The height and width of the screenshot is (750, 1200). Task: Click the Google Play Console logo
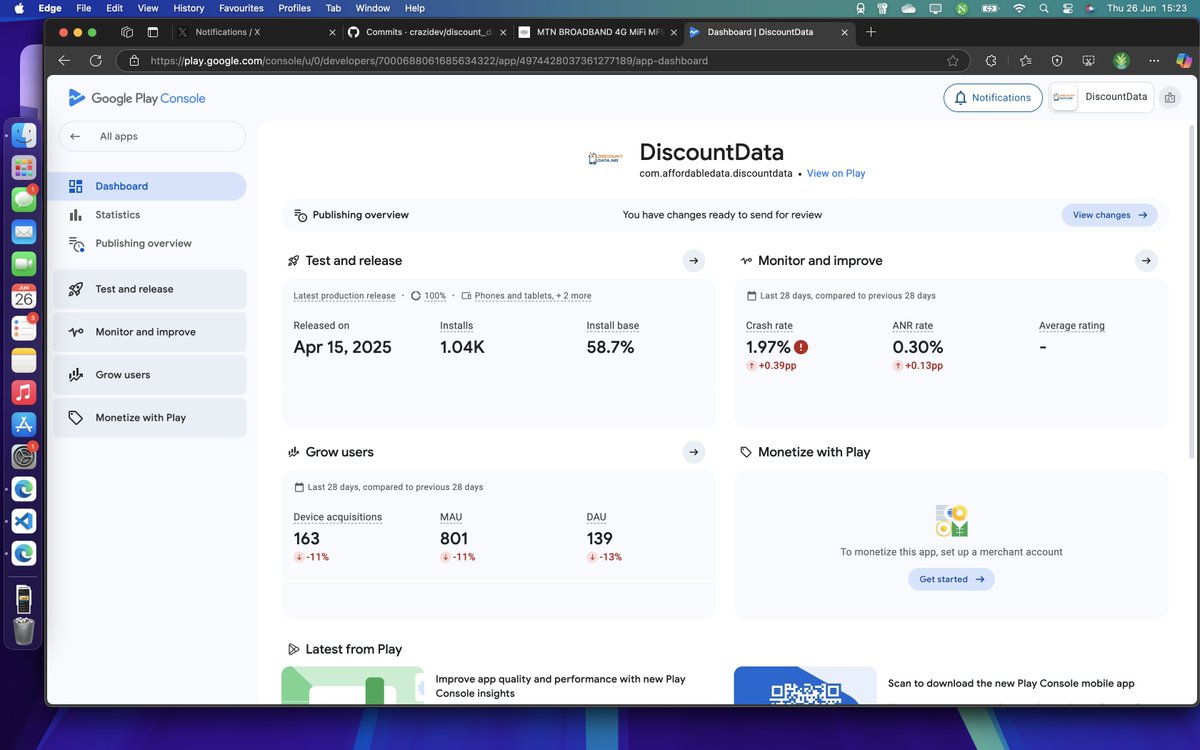pos(137,98)
